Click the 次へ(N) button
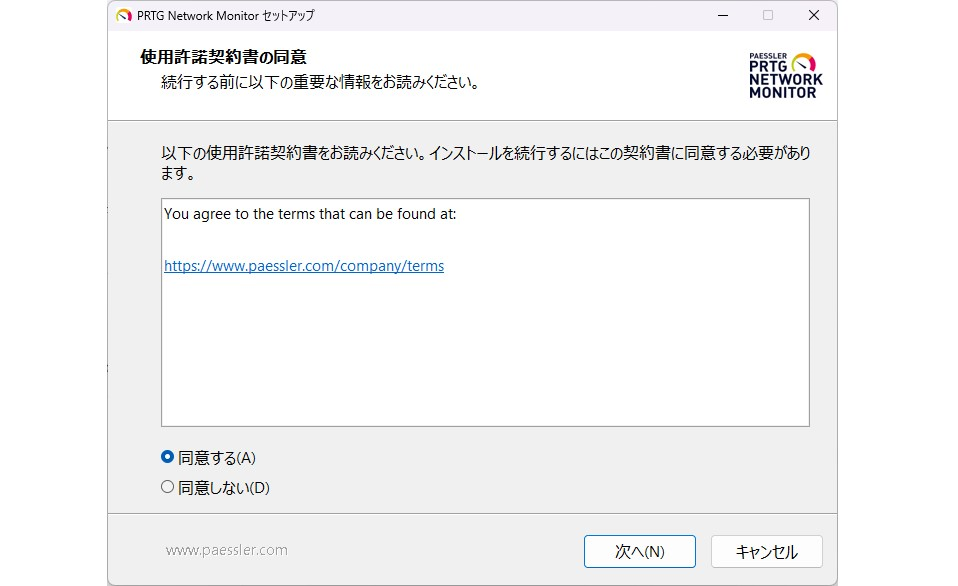 [639, 551]
